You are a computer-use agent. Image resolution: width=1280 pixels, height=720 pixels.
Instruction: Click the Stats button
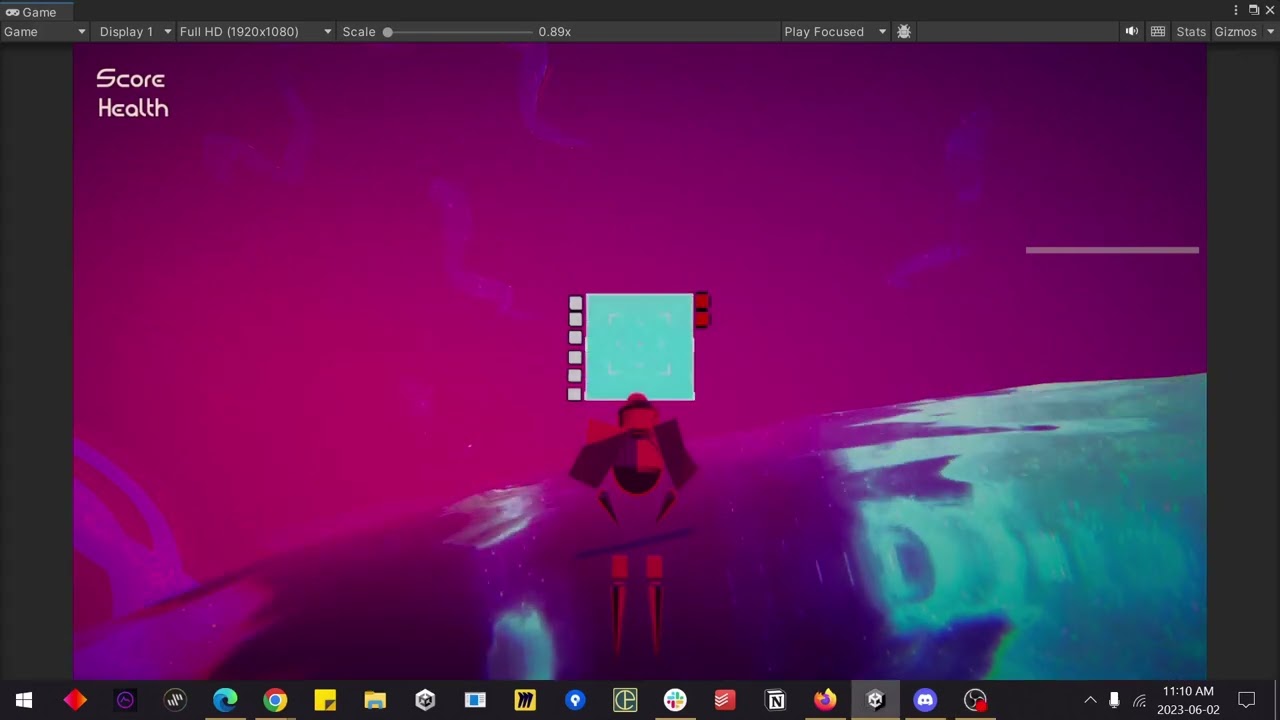(1191, 31)
